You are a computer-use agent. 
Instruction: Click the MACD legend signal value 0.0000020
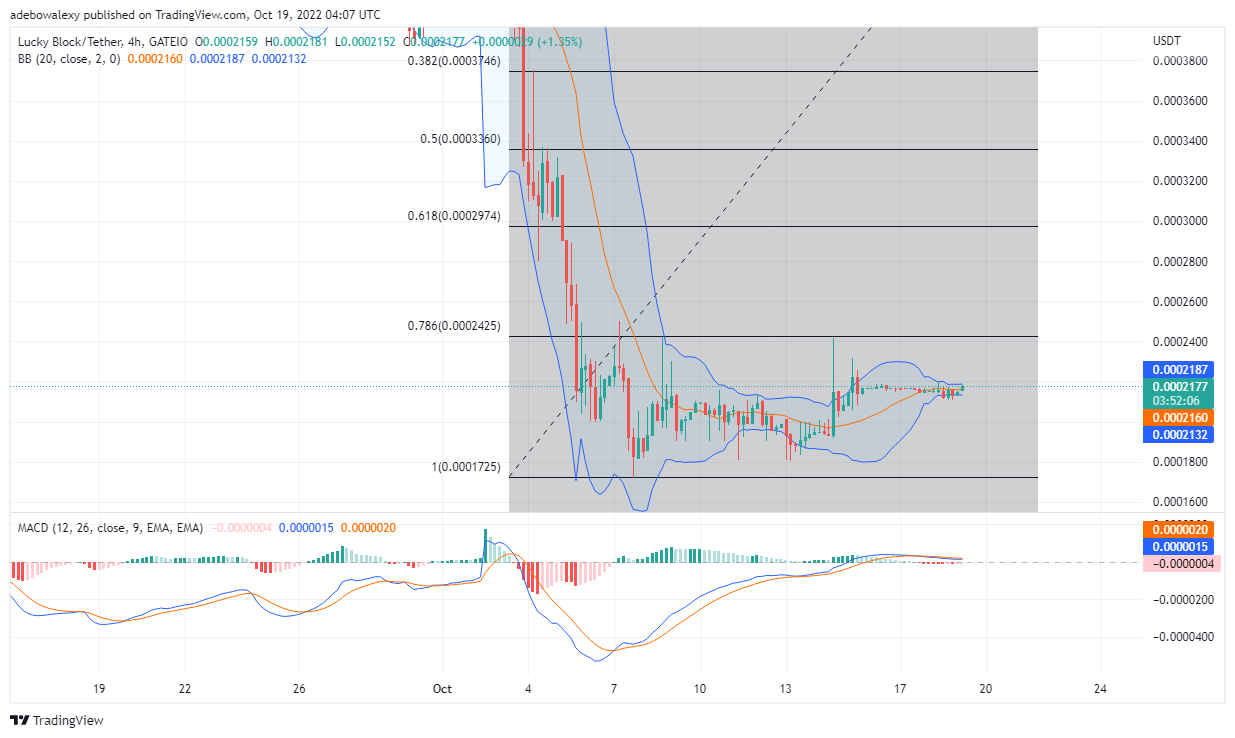pyautogui.click(x=368, y=527)
